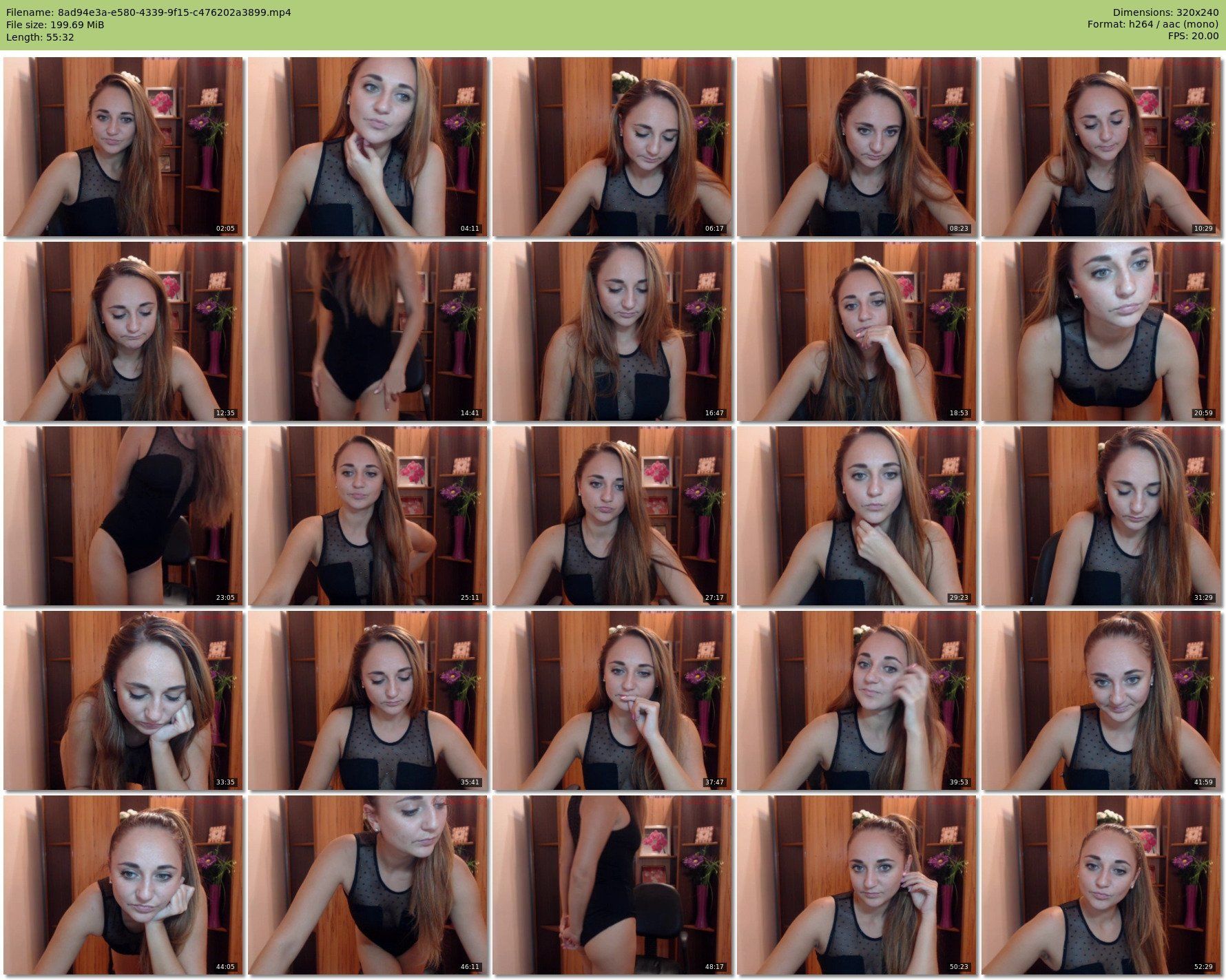Select the thumbnail timestamped 33:35

click(x=123, y=700)
